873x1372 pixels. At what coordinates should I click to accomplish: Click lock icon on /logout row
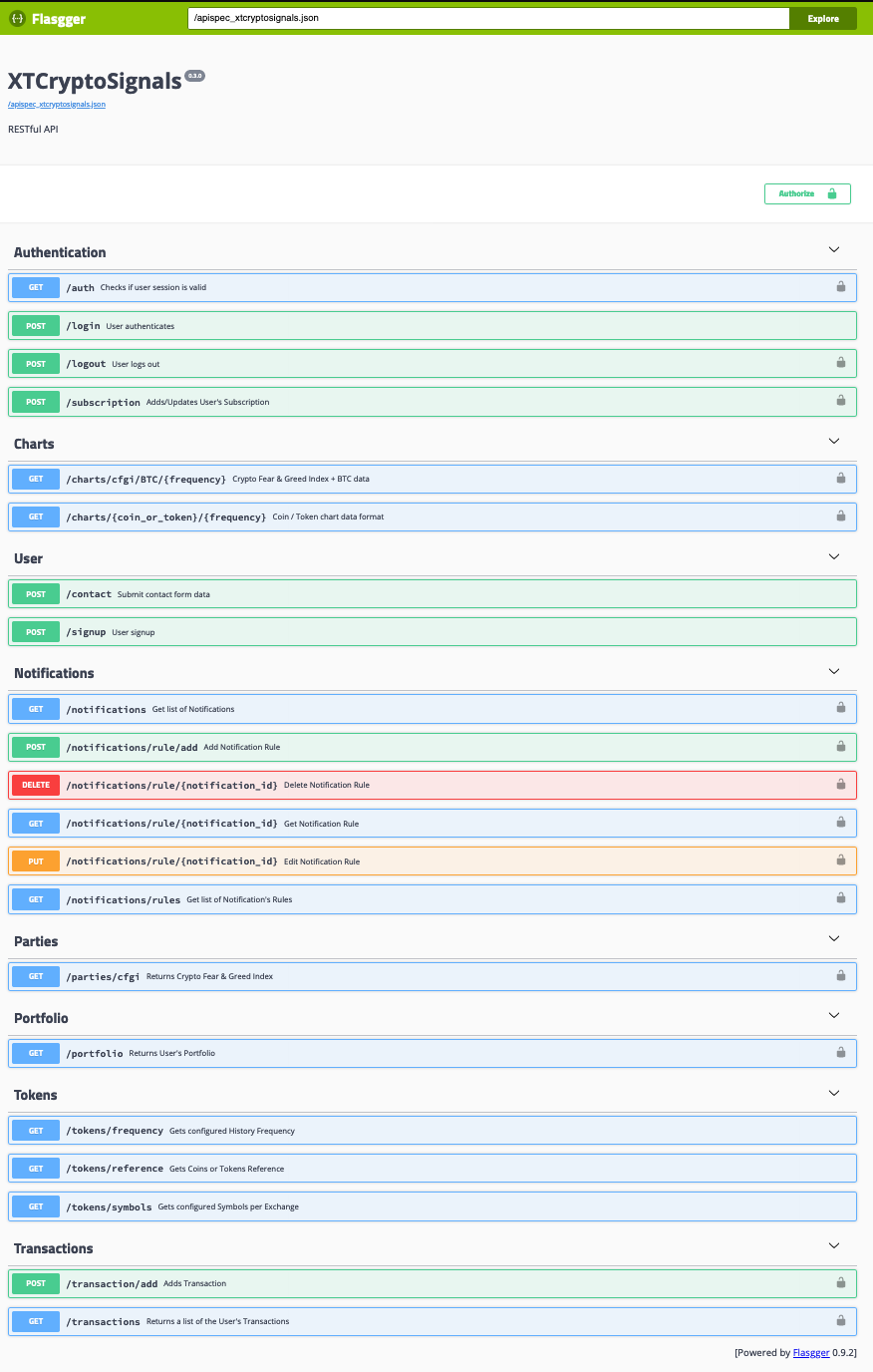click(841, 363)
